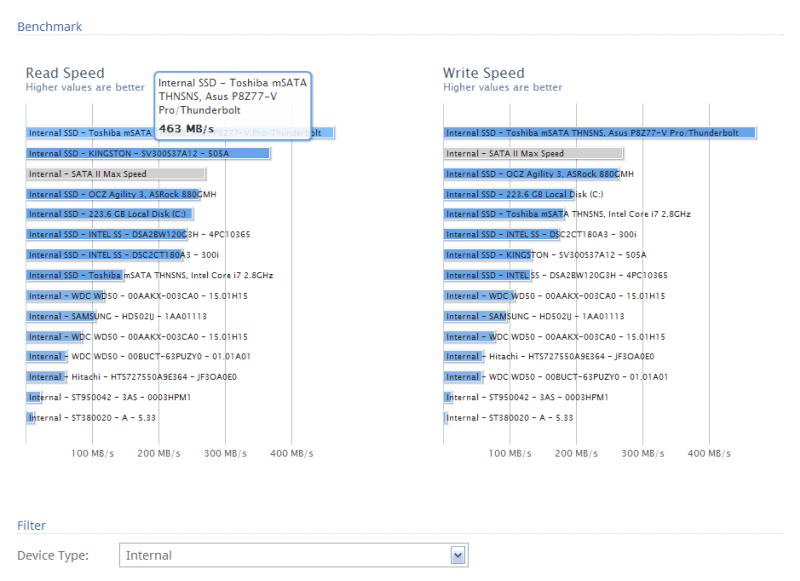This screenshot has height=581, width=800.
Task: Click the Benchmark section heading
Action: click(x=49, y=27)
